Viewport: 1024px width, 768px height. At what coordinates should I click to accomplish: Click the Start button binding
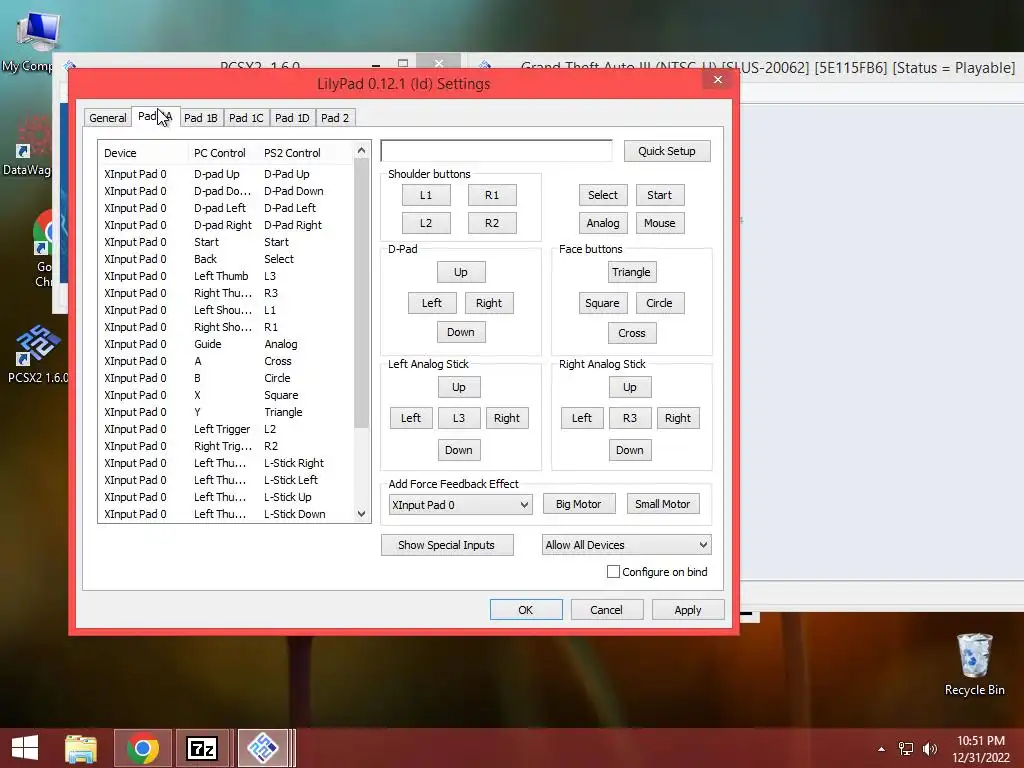660,195
